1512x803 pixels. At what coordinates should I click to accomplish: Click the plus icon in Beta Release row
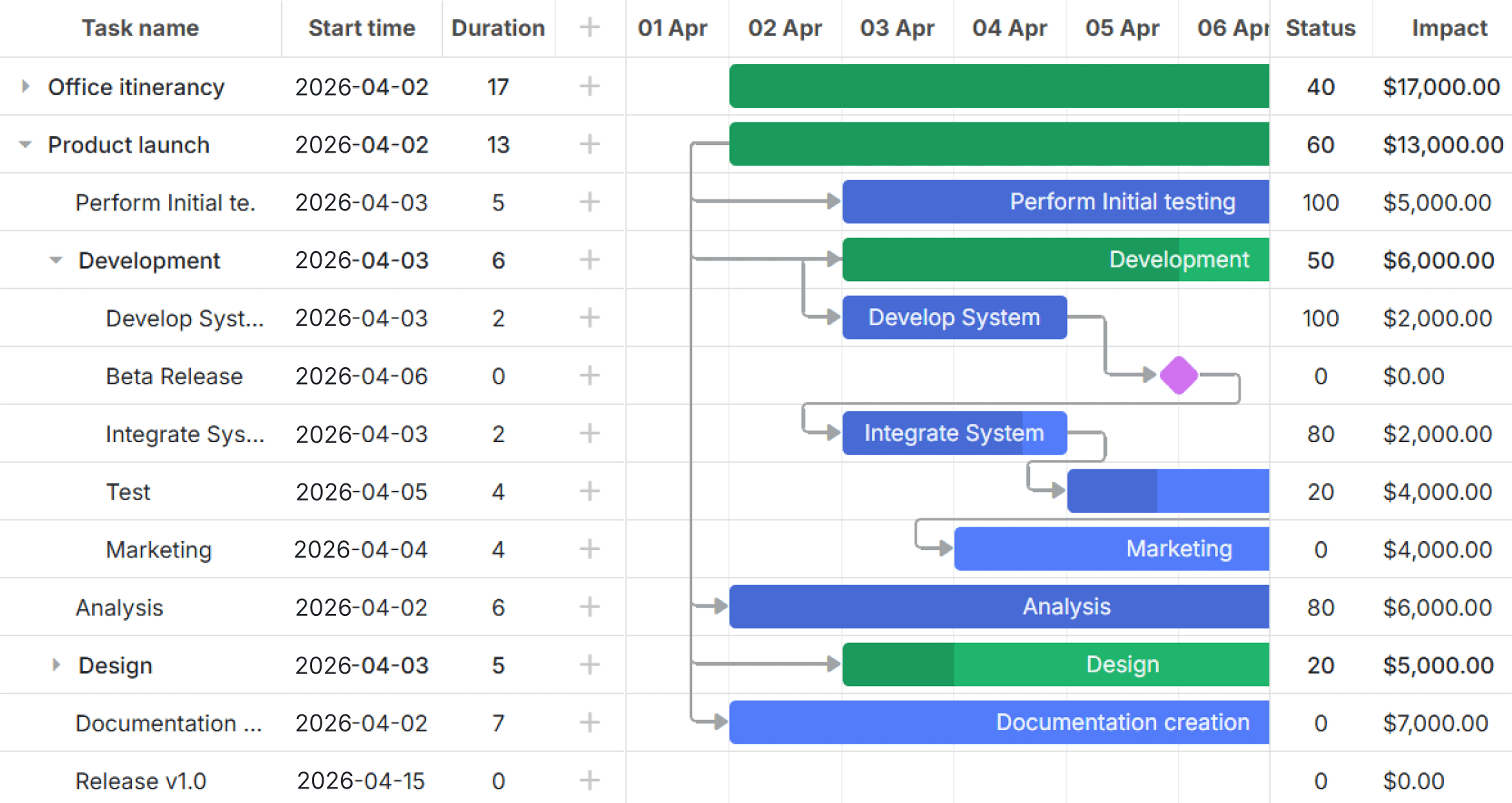tap(589, 375)
